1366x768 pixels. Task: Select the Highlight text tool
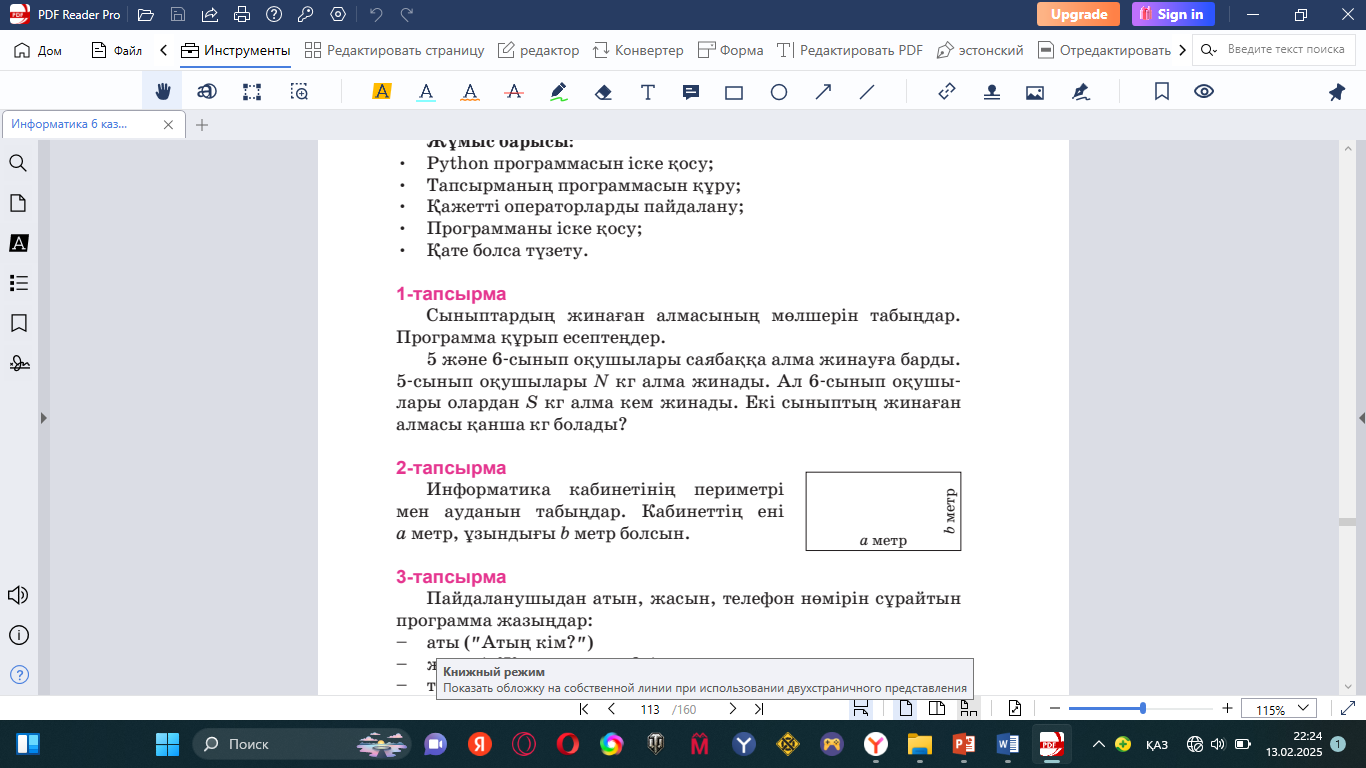point(381,92)
